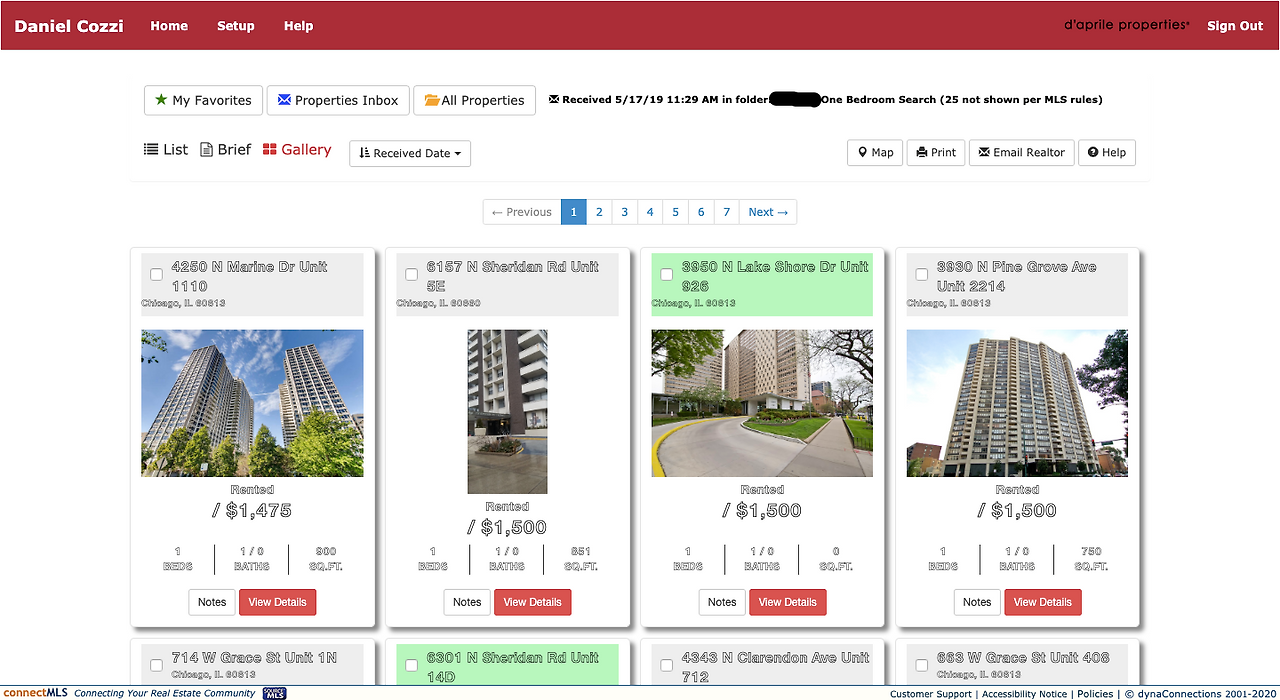
Task: Go to results page 2
Action: tap(599, 212)
